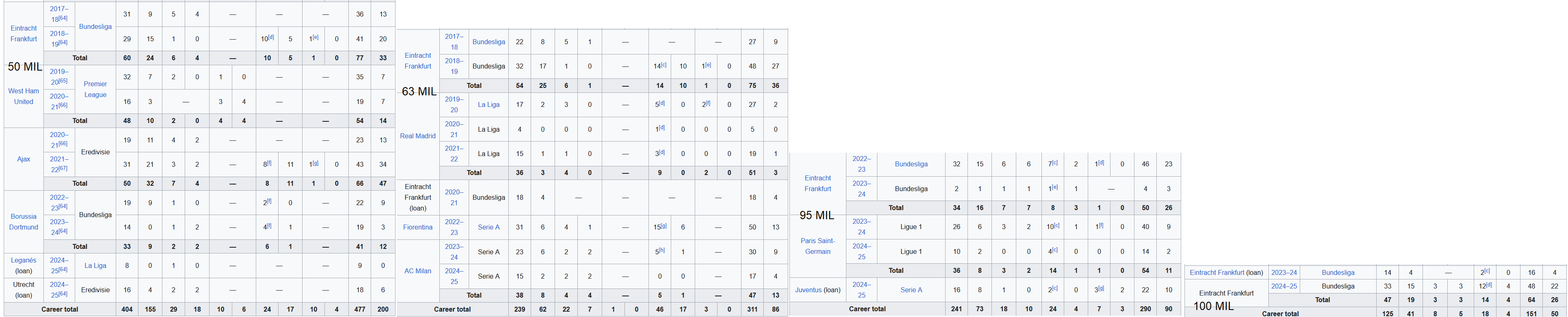Image resolution: width=1568 pixels, height=317 pixels.
Task: Open Real Madrid's 2021–22 season link
Action: tap(454, 154)
